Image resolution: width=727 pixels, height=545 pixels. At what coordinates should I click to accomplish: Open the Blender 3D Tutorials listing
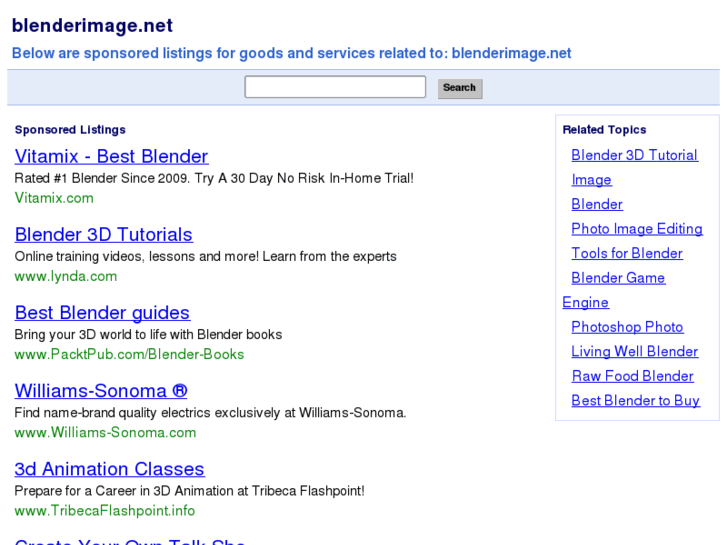pyautogui.click(x=103, y=234)
